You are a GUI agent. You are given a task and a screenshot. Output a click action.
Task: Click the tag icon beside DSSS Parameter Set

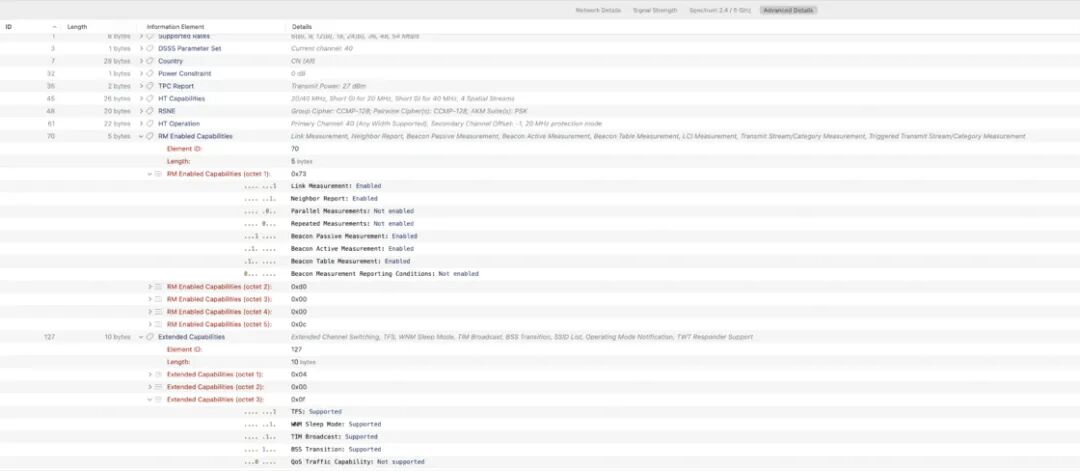point(149,49)
